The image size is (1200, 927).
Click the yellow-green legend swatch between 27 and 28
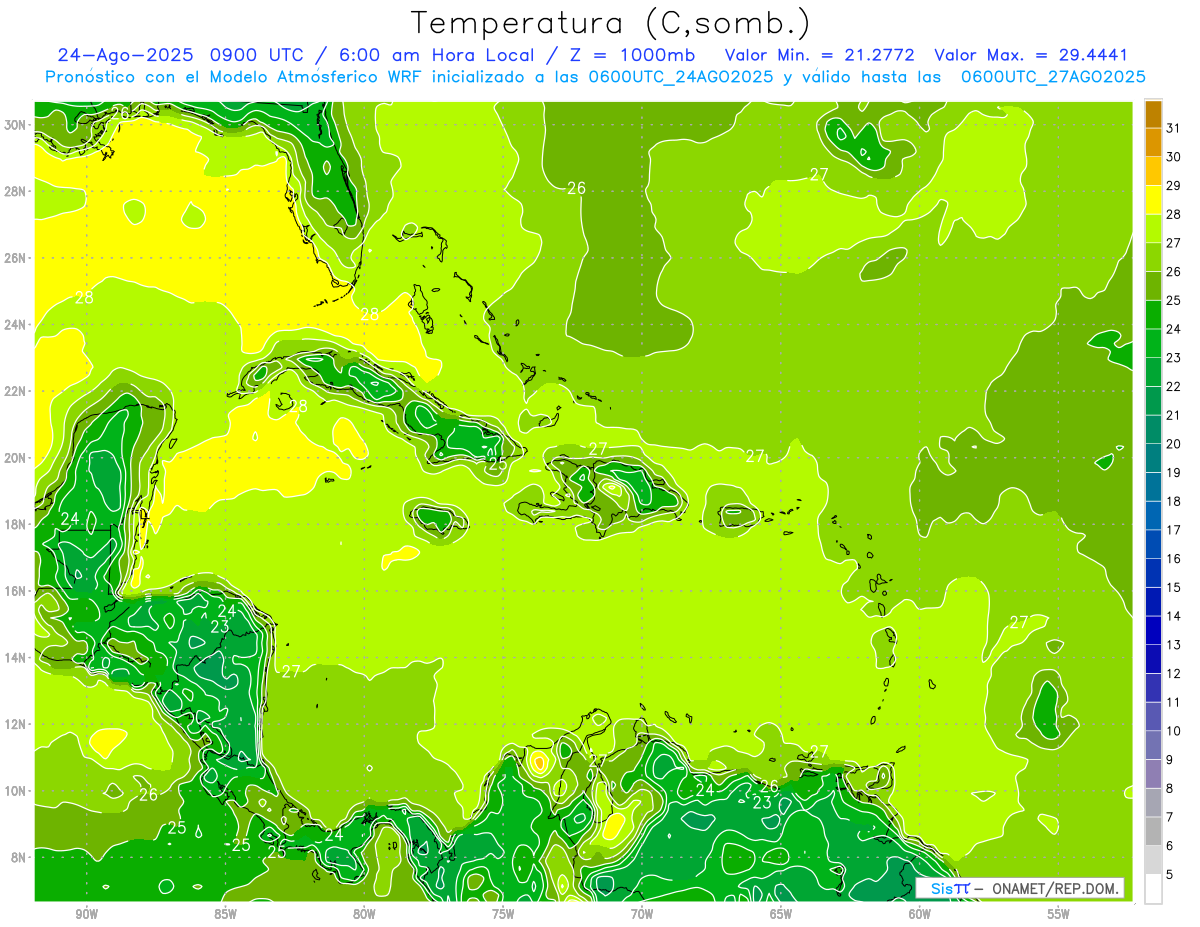(x=1153, y=229)
